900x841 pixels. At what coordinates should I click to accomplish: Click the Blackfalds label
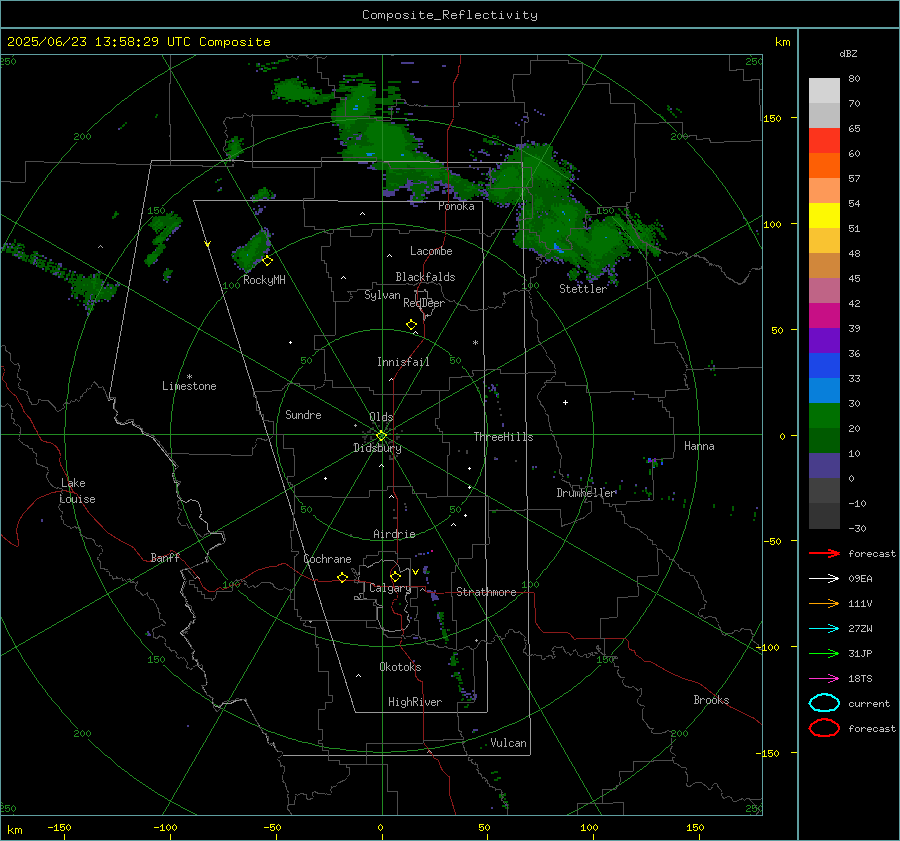425,277
